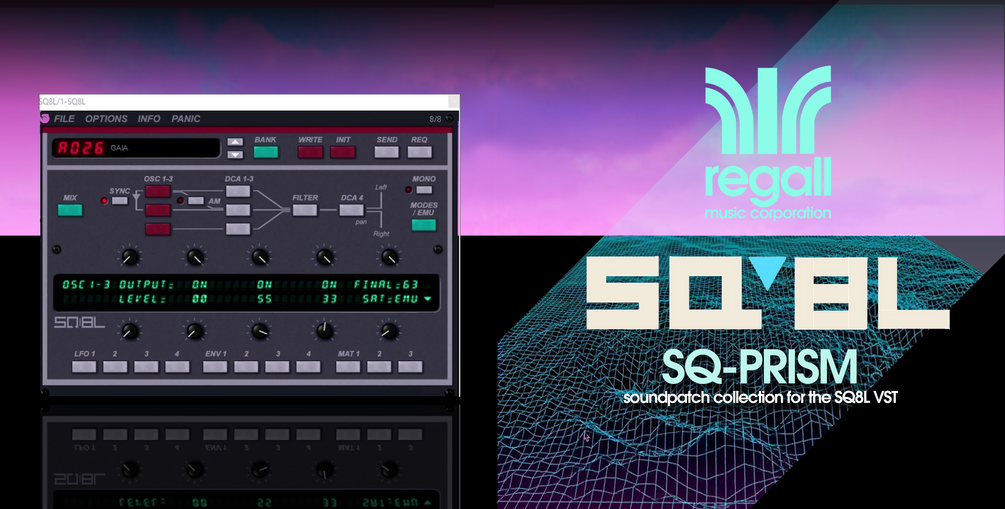Screen dimensions: 1005x509
Task: Click the REQ button
Action: (x=419, y=152)
